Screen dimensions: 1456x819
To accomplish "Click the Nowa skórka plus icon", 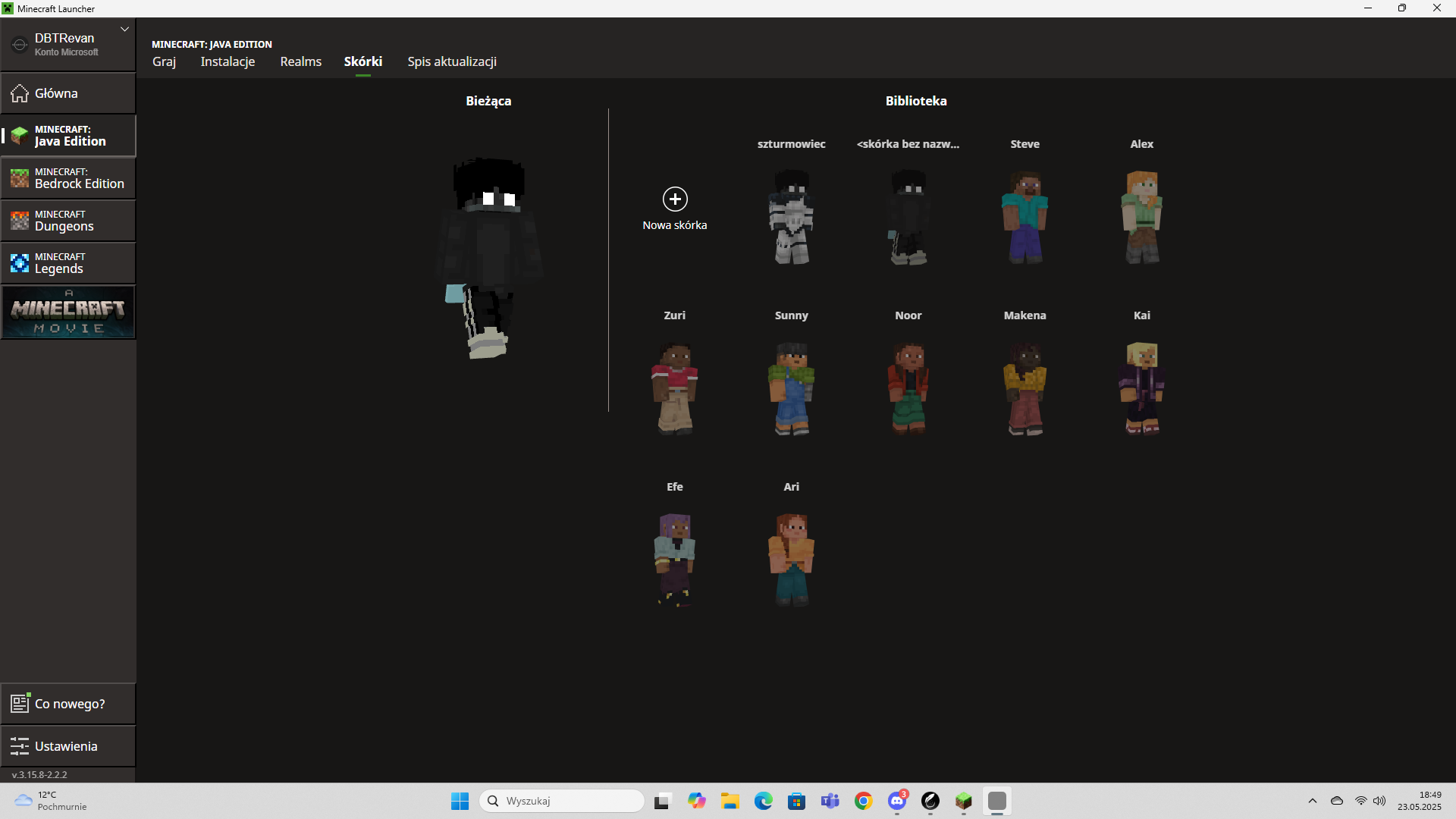I will [674, 199].
